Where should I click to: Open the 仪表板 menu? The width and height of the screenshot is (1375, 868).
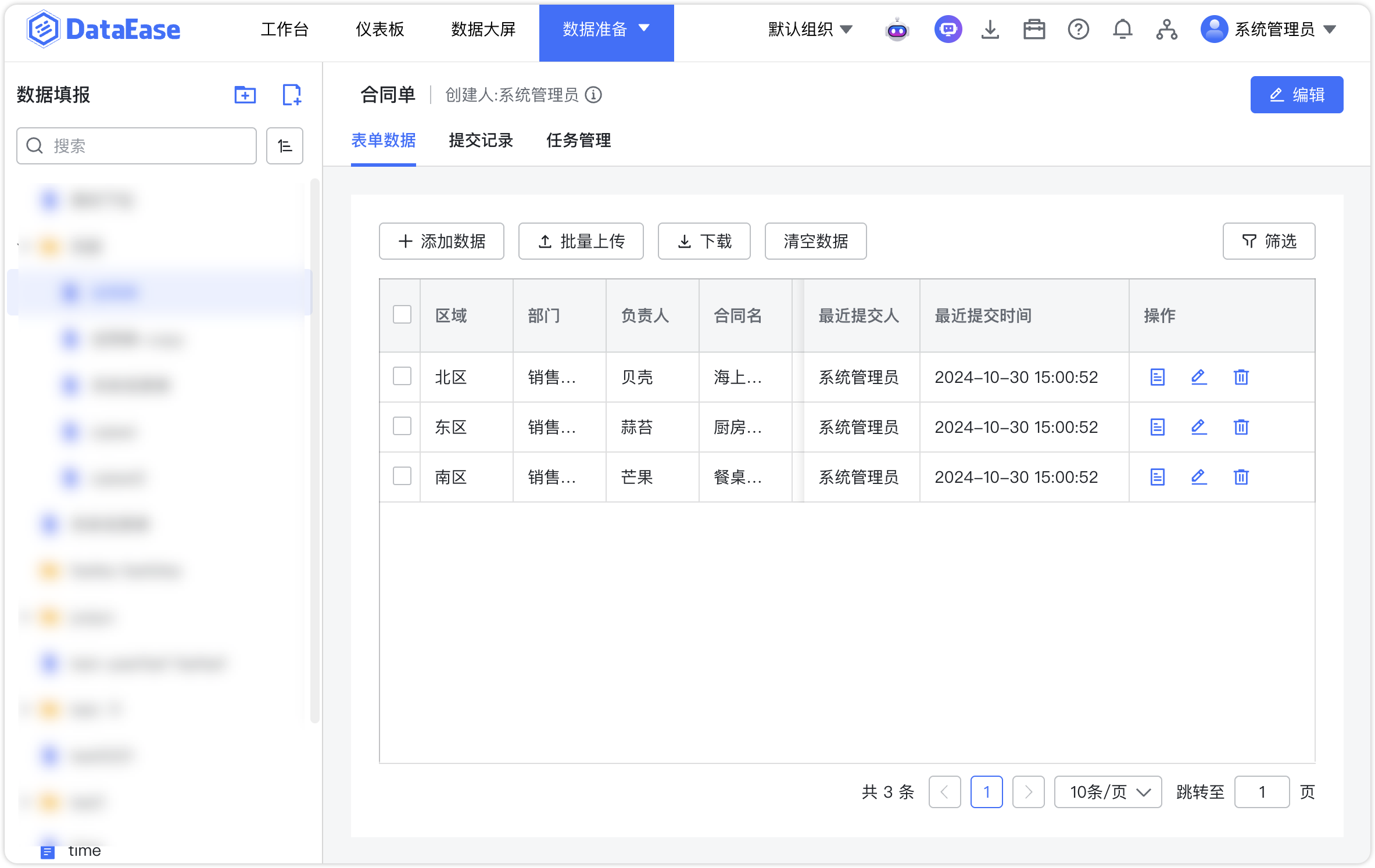pos(379,29)
